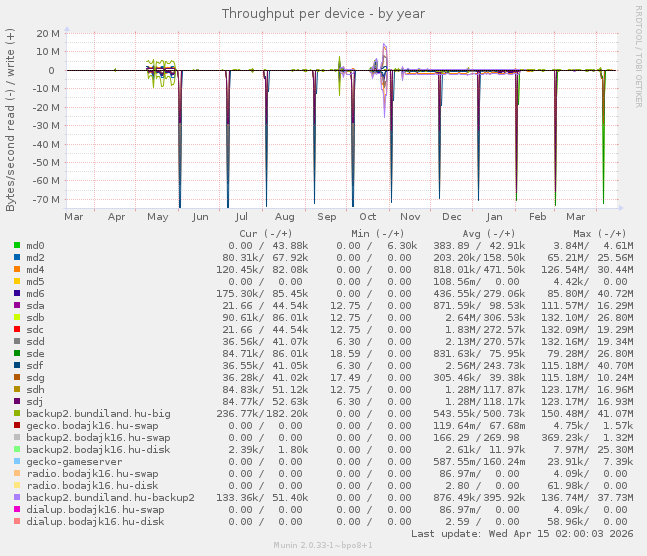Click the sdj dark purple legend swatch
Image resolution: width=647 pixels, height=556 pixels.
tap(17, 401)
